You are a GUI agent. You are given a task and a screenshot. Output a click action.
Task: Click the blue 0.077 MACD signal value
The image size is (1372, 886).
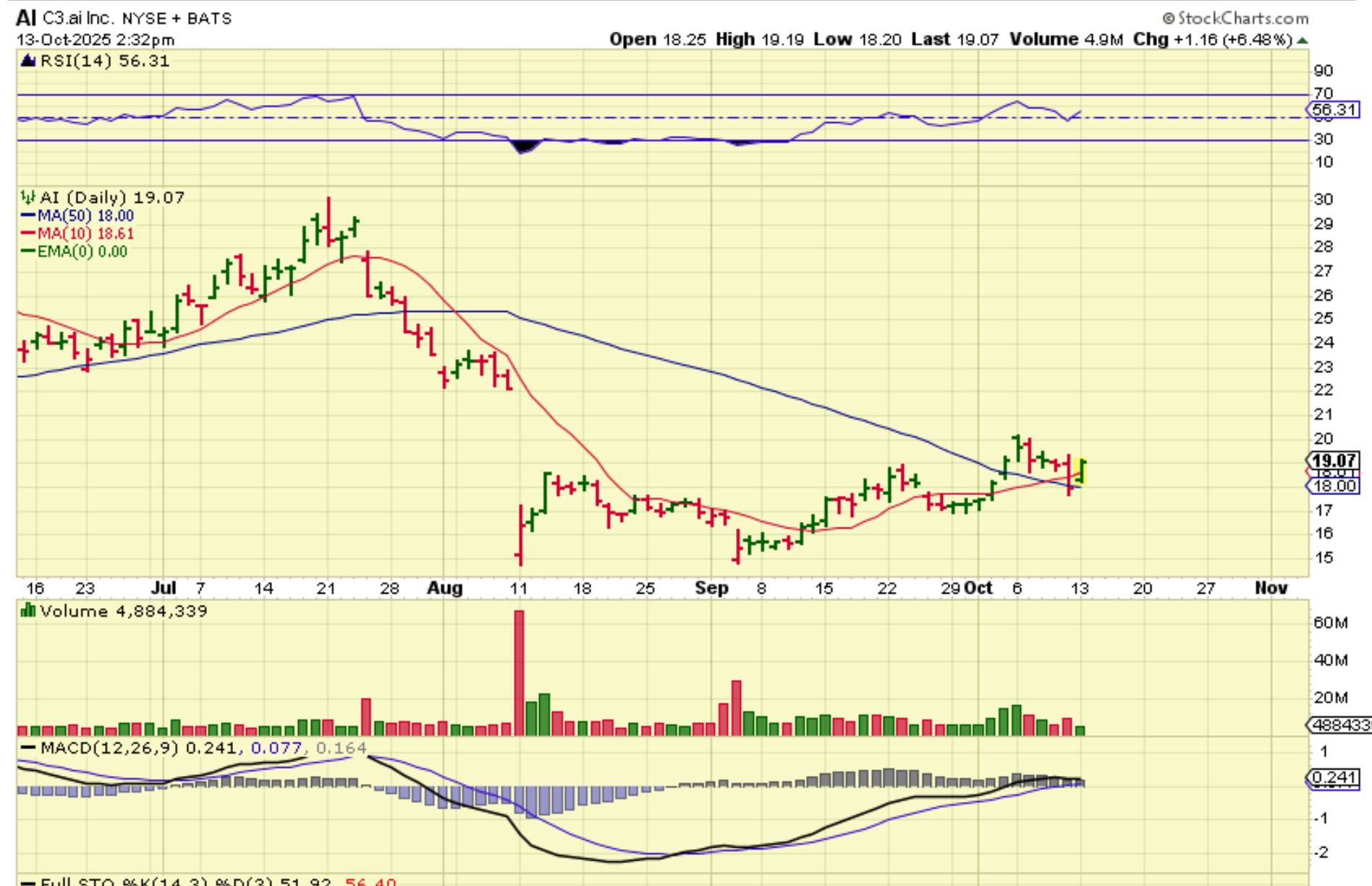coord(276,748)
